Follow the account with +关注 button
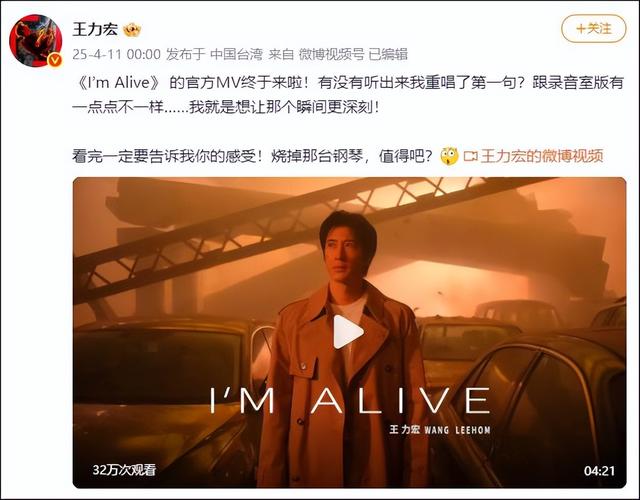 click(x=593, y=29)
